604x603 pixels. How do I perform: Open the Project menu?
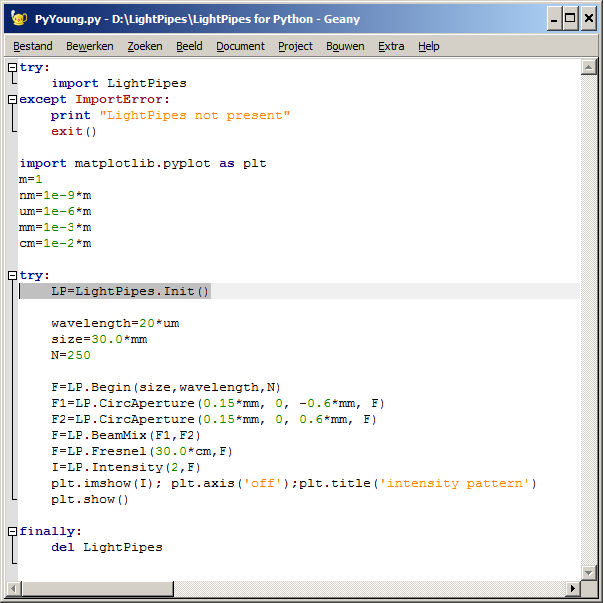[295, 46]
